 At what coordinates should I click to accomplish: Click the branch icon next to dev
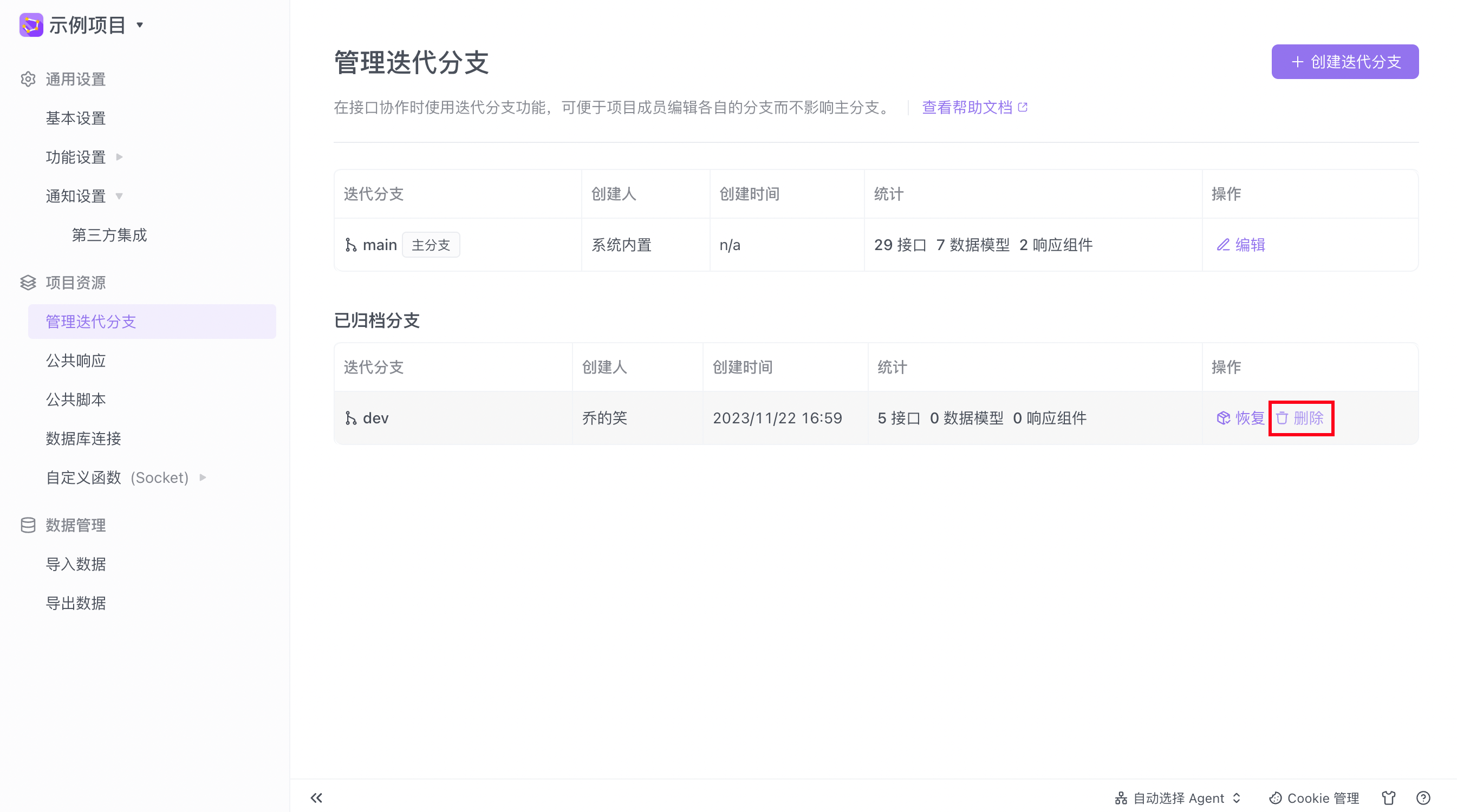350,418
